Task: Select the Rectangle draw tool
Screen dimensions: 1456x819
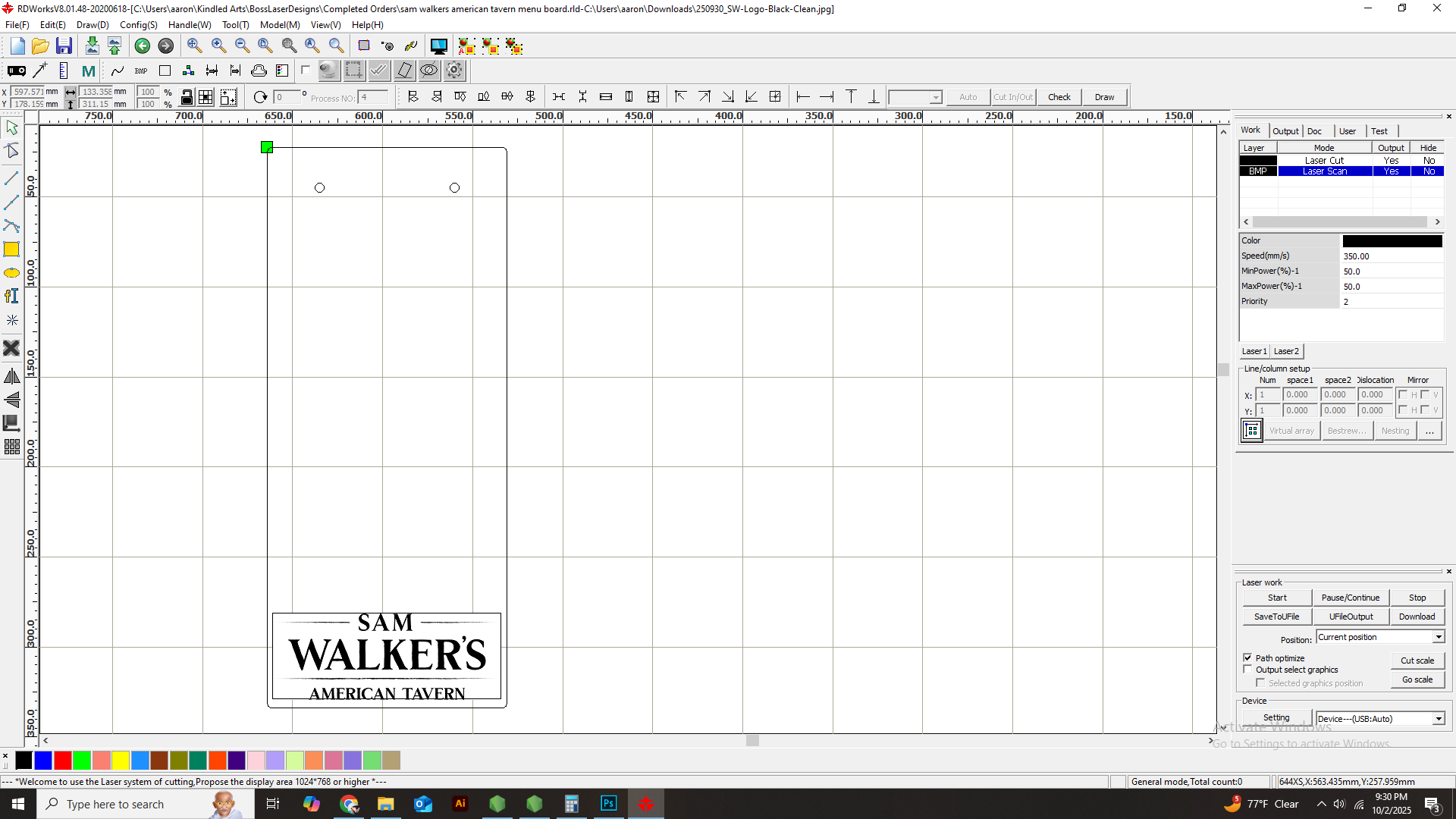Action: [11, 249]
